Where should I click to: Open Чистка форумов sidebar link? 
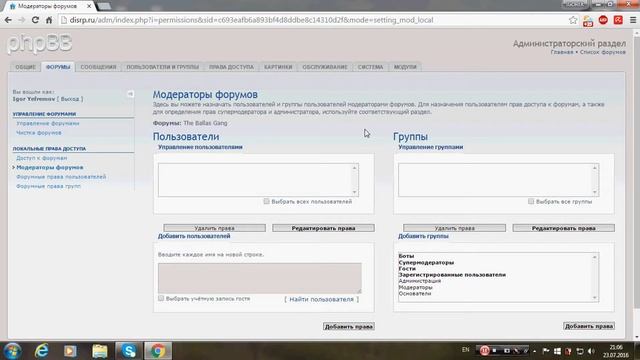coord(39,133)
